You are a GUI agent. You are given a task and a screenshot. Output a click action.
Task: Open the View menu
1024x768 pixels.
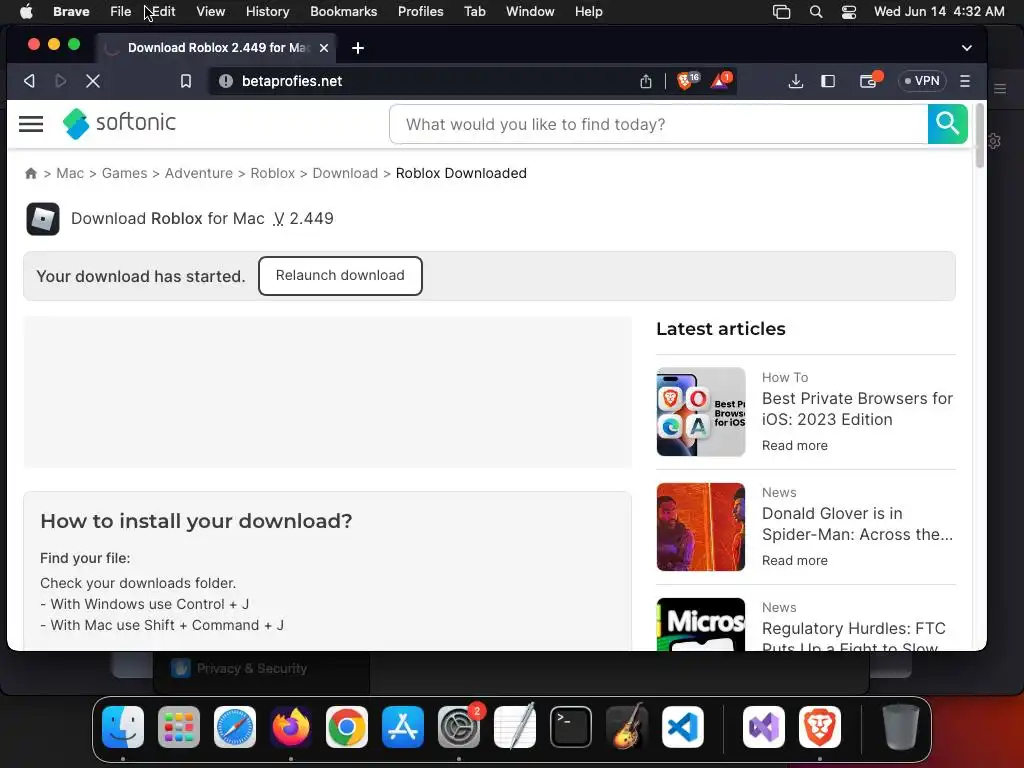pos(210,11)
